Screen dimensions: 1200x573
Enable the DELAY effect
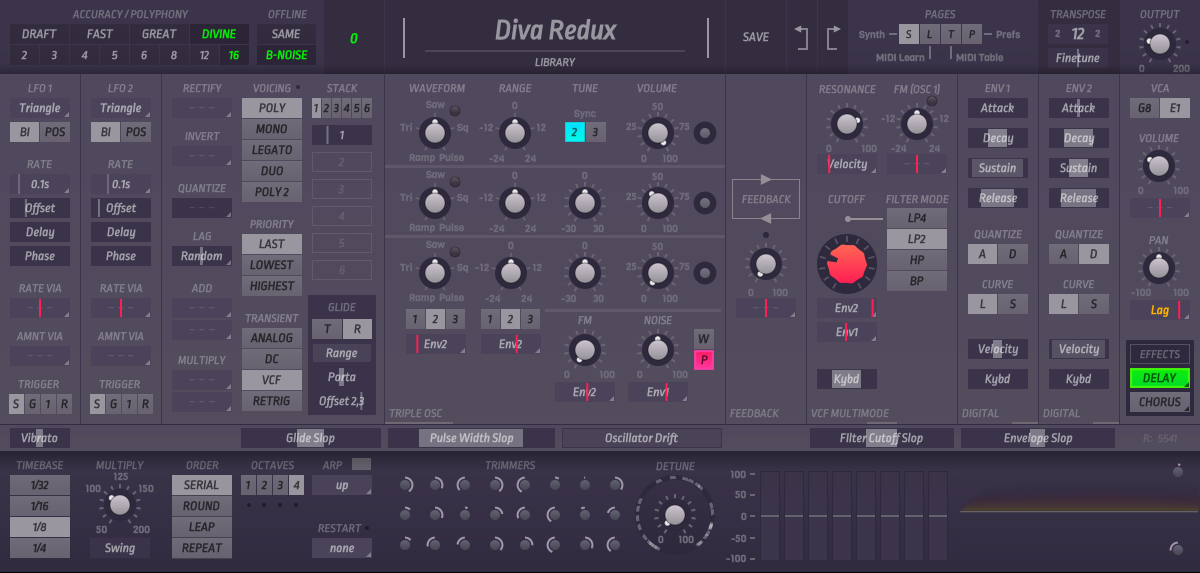[1160, 378]
